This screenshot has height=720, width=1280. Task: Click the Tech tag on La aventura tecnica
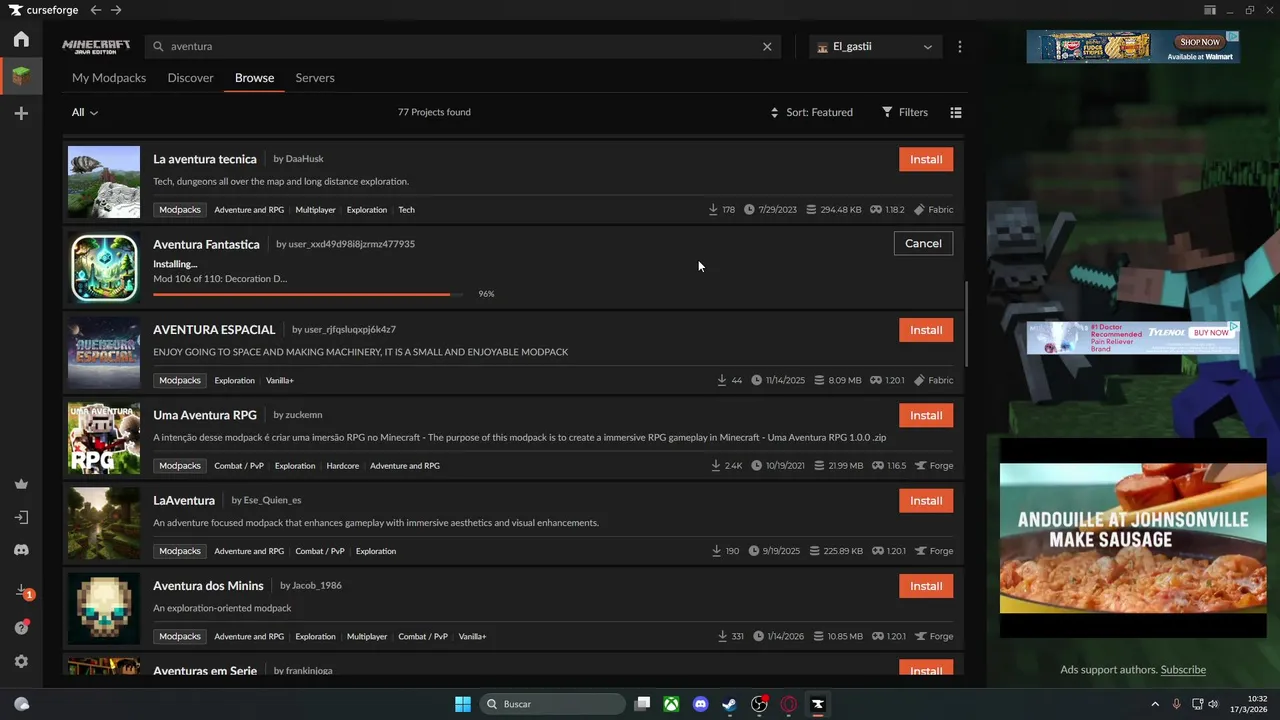(x=406, y=210)
